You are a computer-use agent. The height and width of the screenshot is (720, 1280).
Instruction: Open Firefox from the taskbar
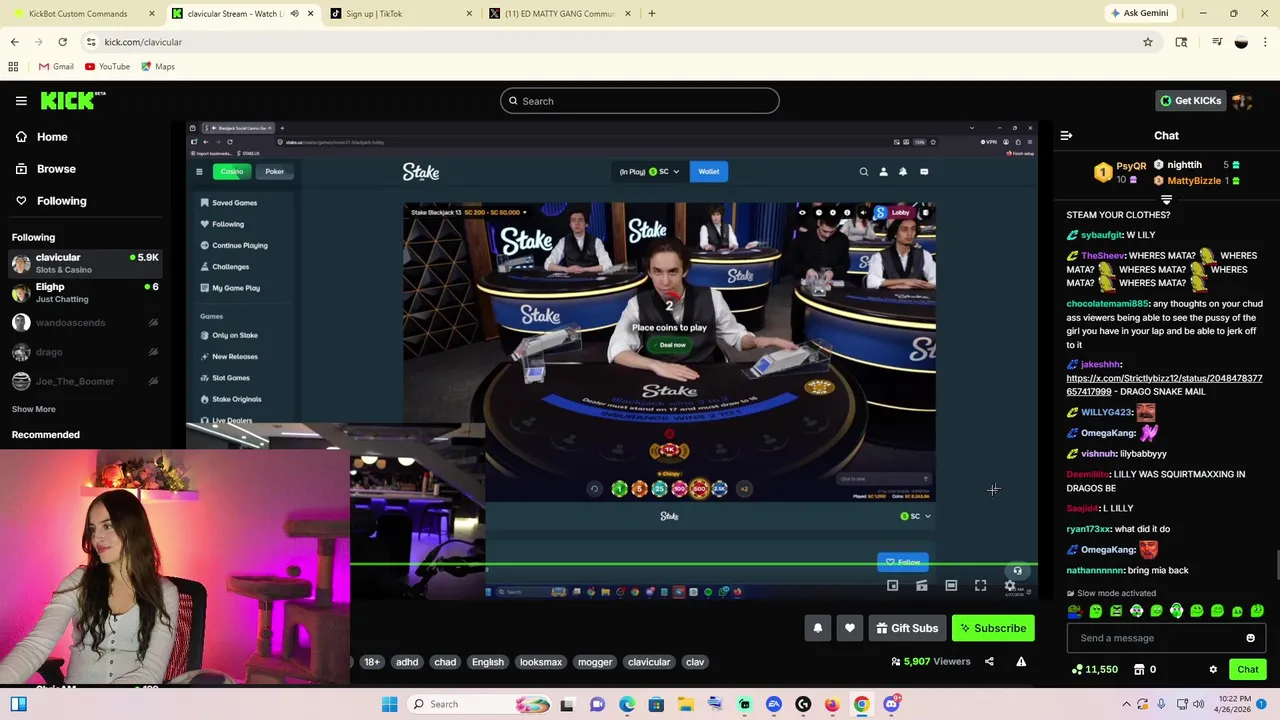point(832,704)
